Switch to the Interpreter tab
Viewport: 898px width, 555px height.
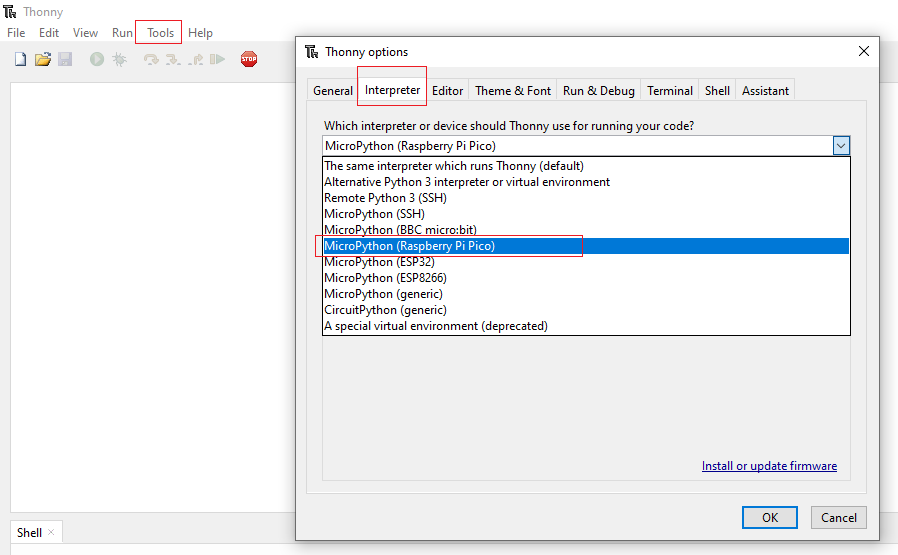pos(392,90)
